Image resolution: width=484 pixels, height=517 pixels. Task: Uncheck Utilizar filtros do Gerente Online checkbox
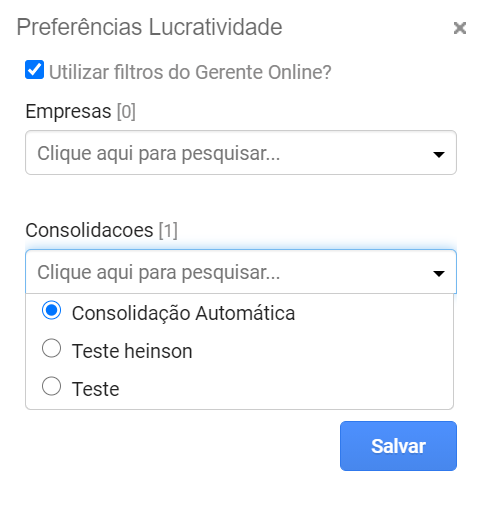point(34,70)
